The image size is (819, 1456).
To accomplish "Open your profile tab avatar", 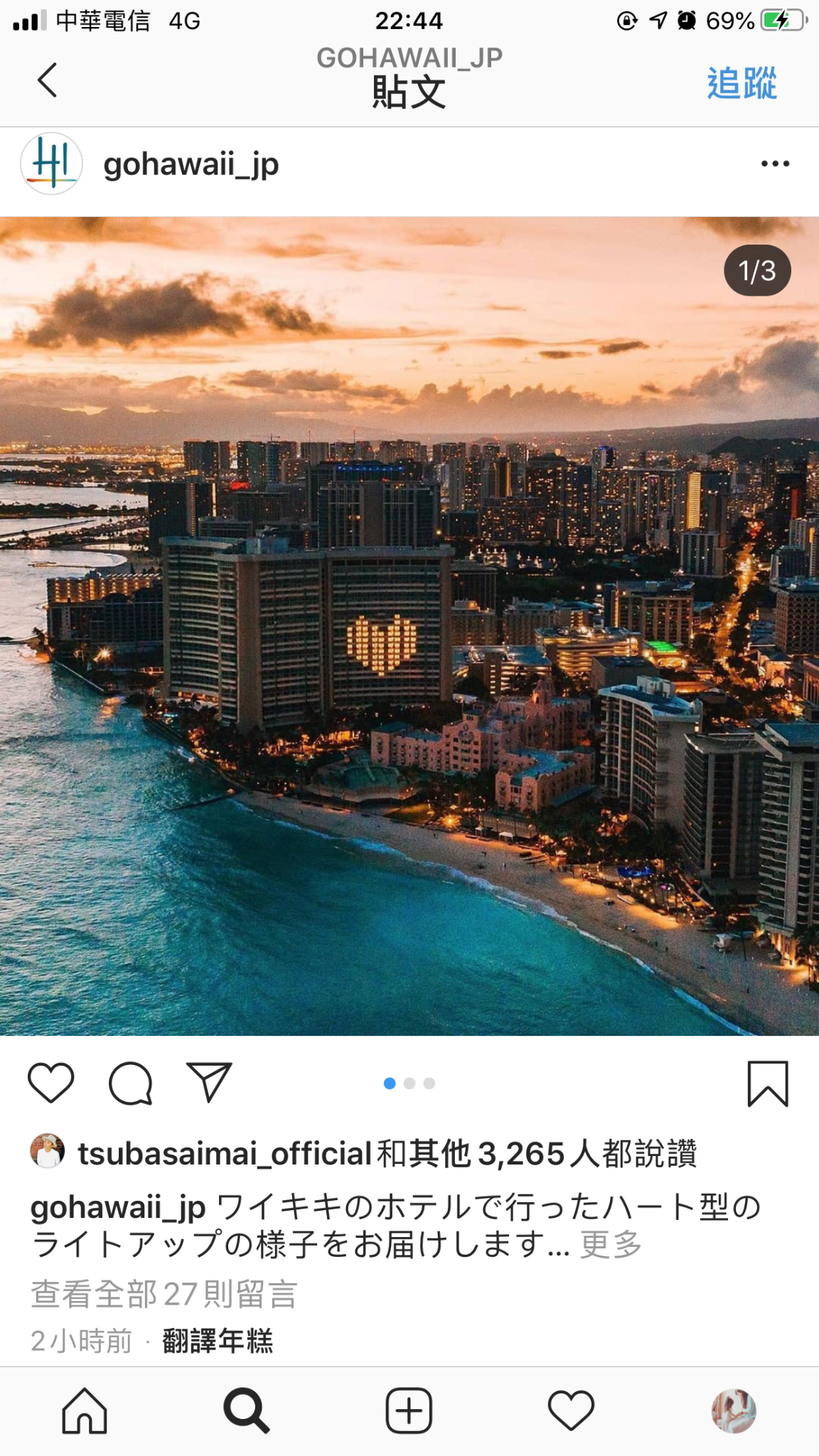I will [734, 1410].
